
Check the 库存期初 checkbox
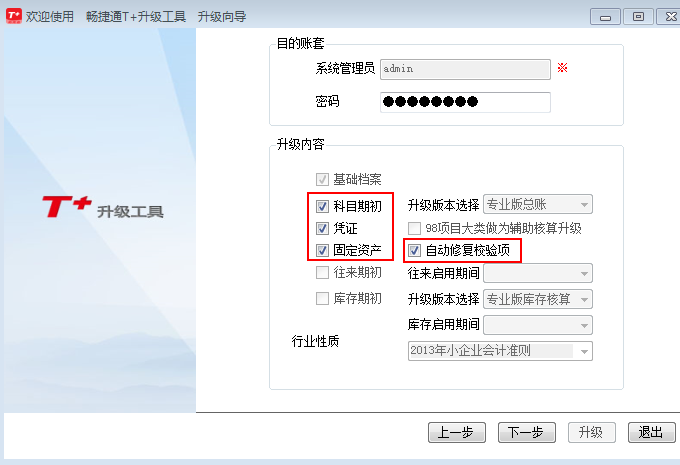tap(322, 298)
